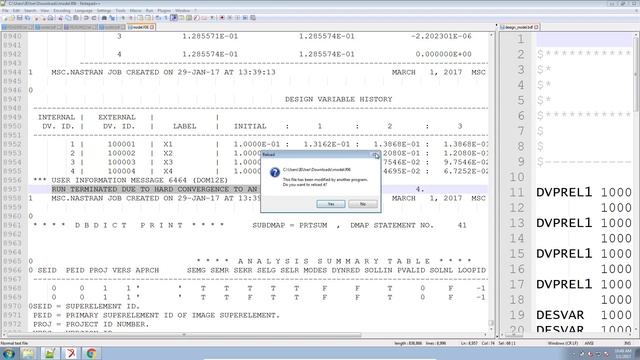The image size is (640, 360).
Task: Click the DESIGN VARIABLE HISTORY heading text
Action: (x=338, y=99)
